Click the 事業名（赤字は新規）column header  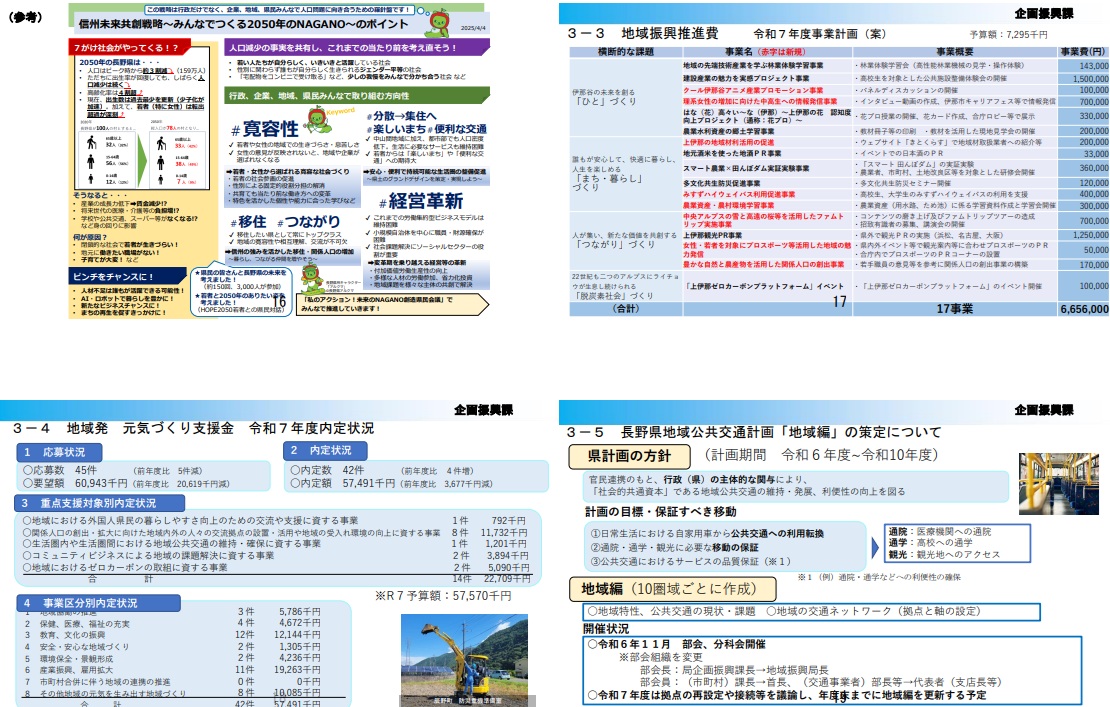pos(767,52)
